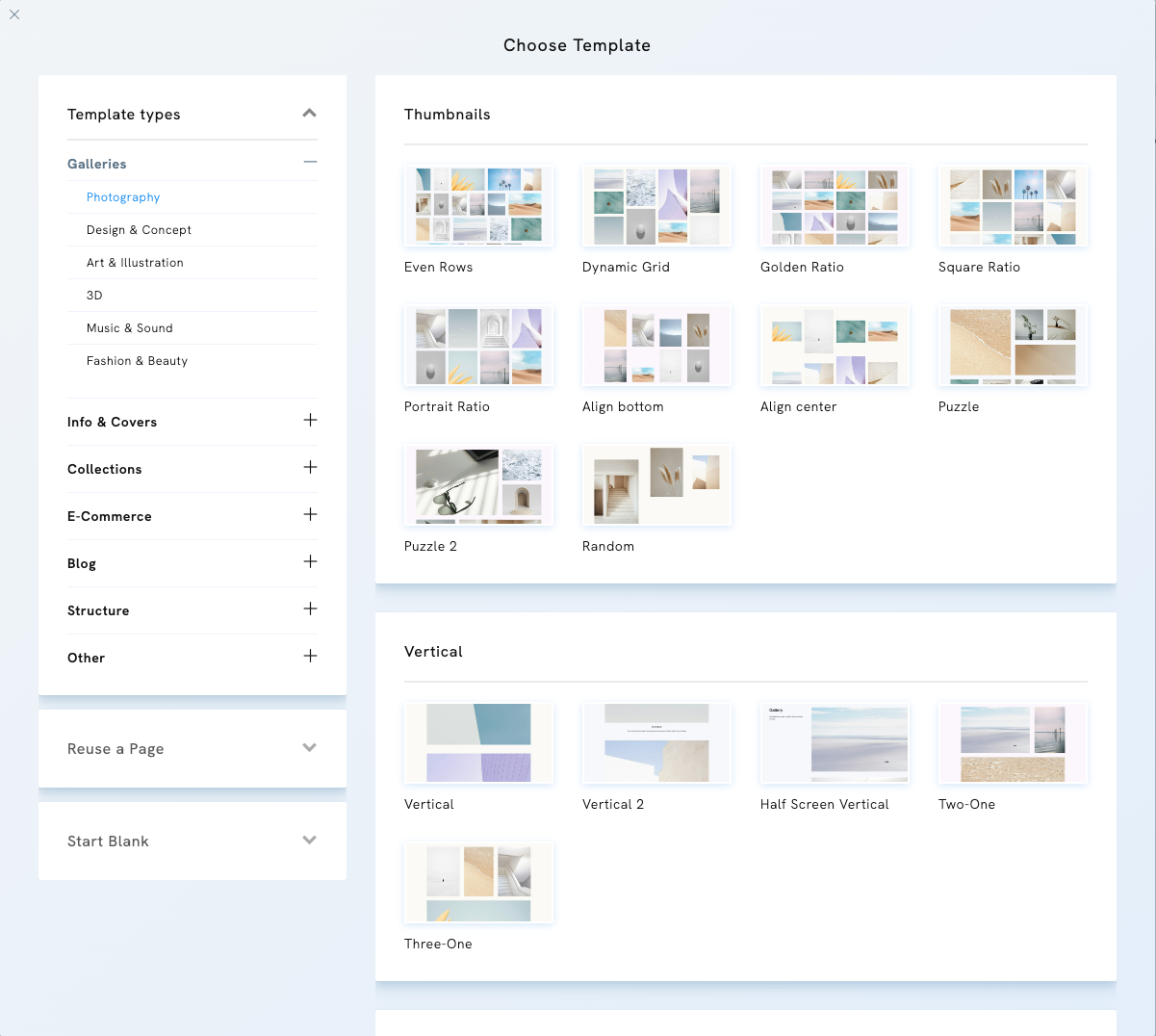Collapse the Galleries category via minus icon
The image size is (1156, 1036).
click(310, 162)
